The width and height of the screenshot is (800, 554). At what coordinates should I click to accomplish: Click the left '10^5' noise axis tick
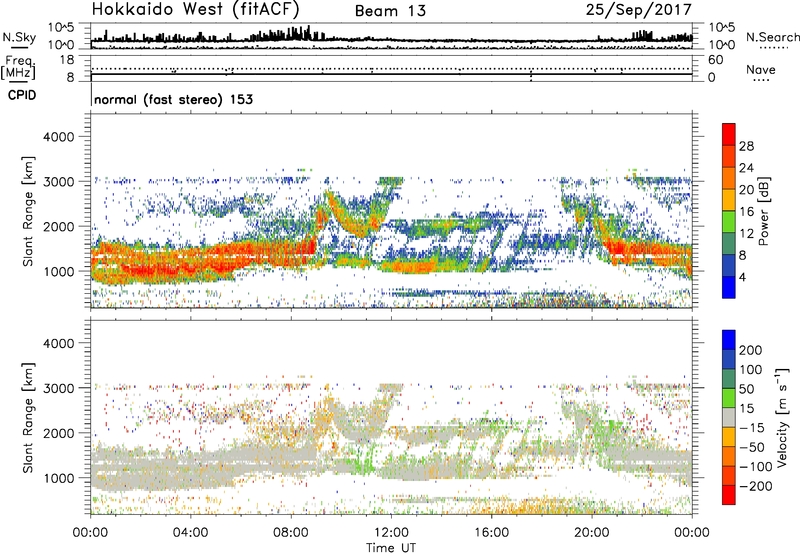pos(61,27)
